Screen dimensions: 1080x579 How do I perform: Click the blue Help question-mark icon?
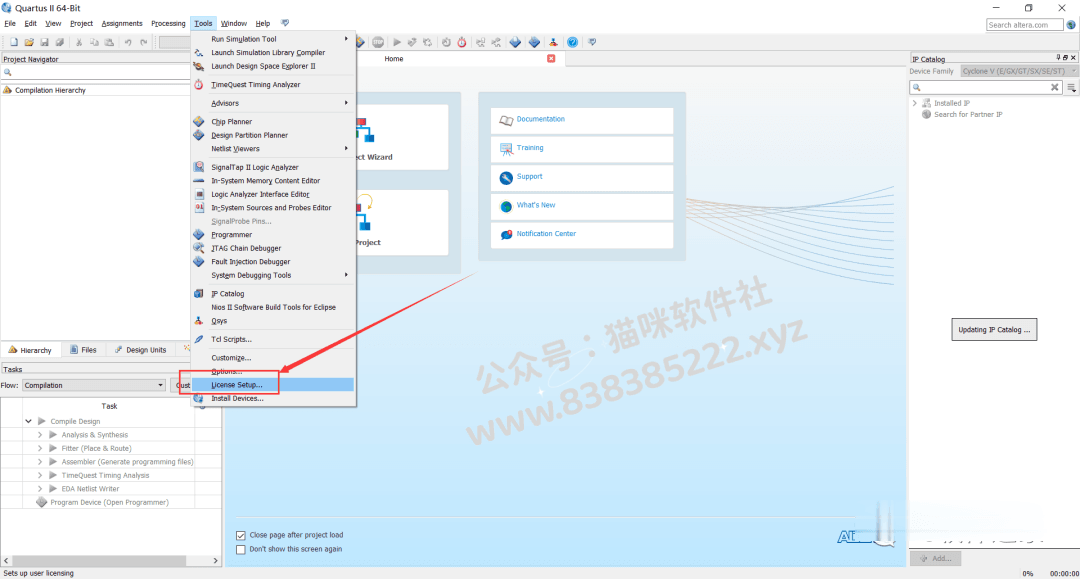pos(572,42)
